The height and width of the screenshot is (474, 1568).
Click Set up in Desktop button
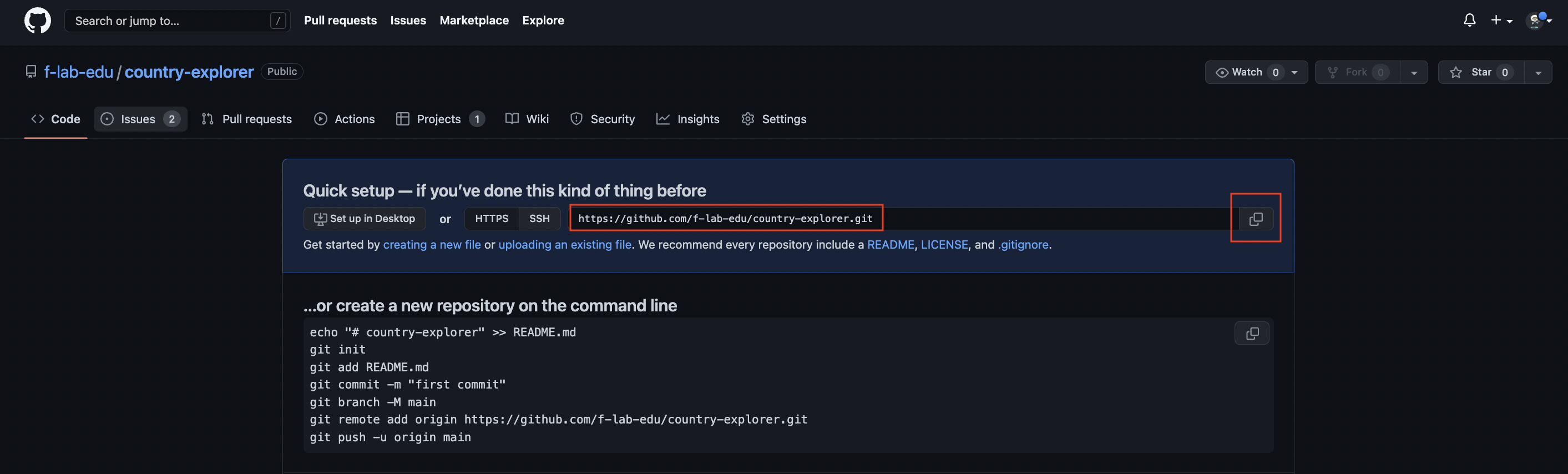[x=364, y=219]
